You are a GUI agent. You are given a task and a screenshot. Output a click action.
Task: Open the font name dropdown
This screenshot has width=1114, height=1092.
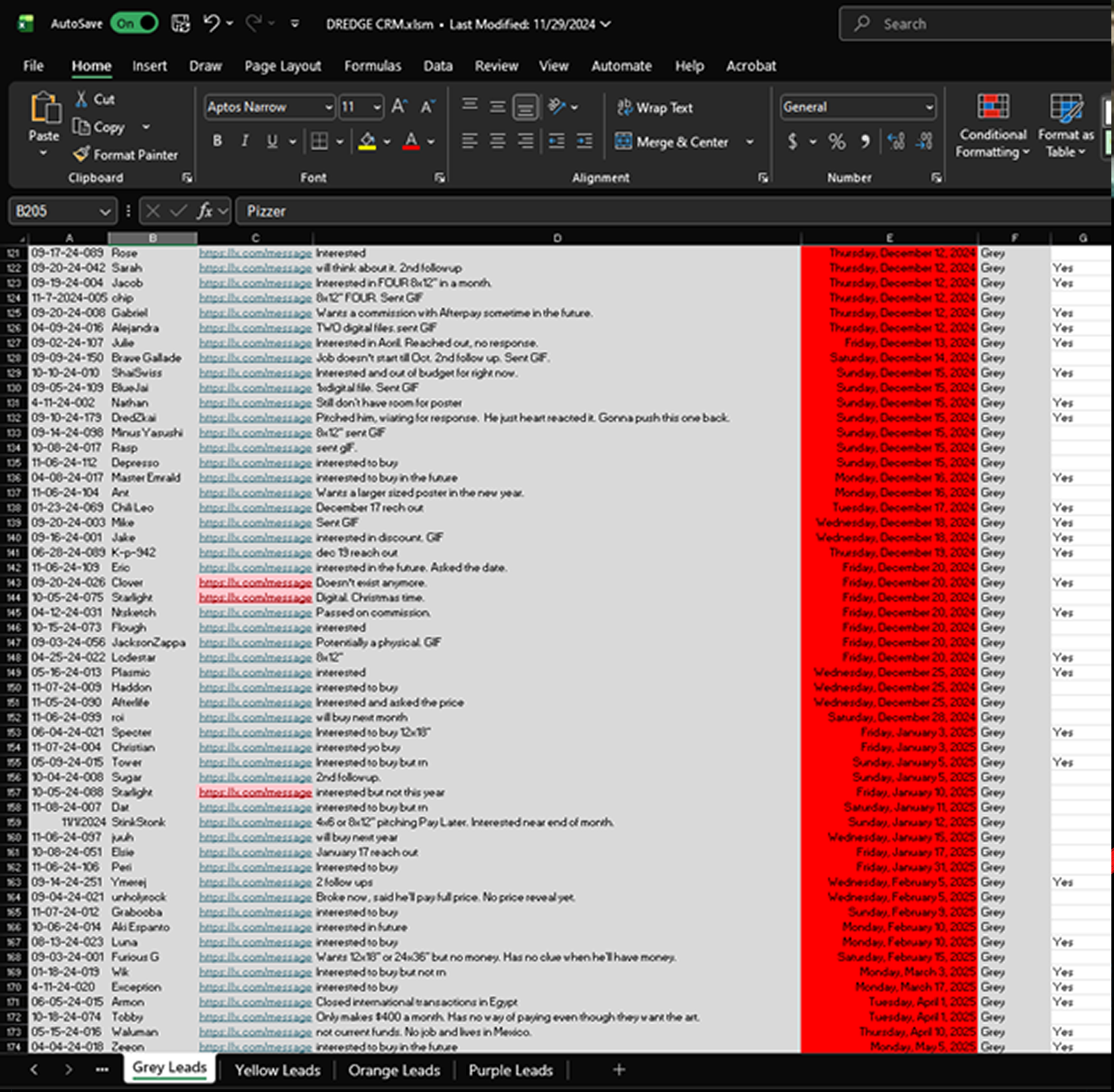tap(328, 107)
